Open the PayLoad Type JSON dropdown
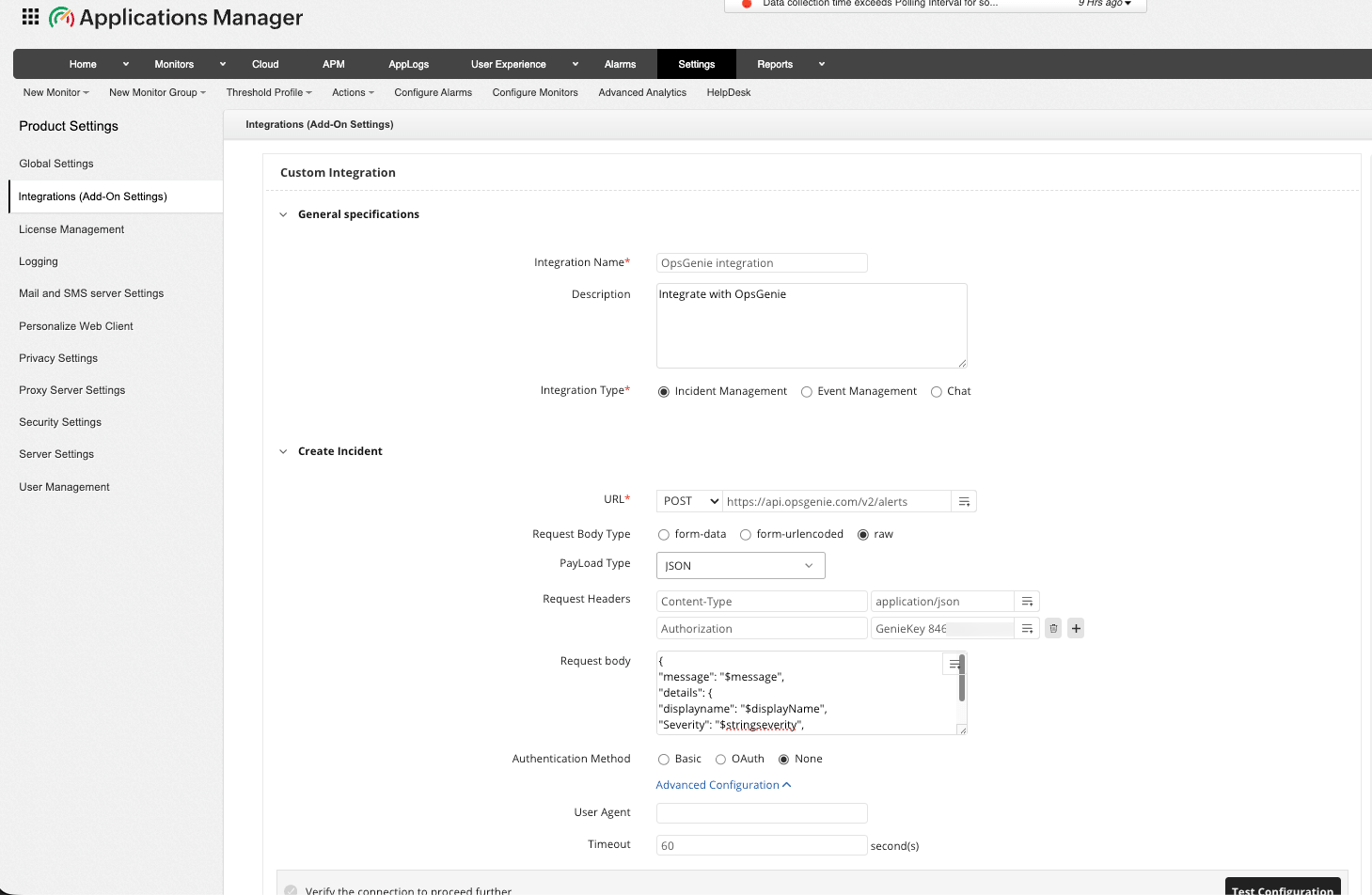Screen dimensions: 1372x895 coord(741,565)
